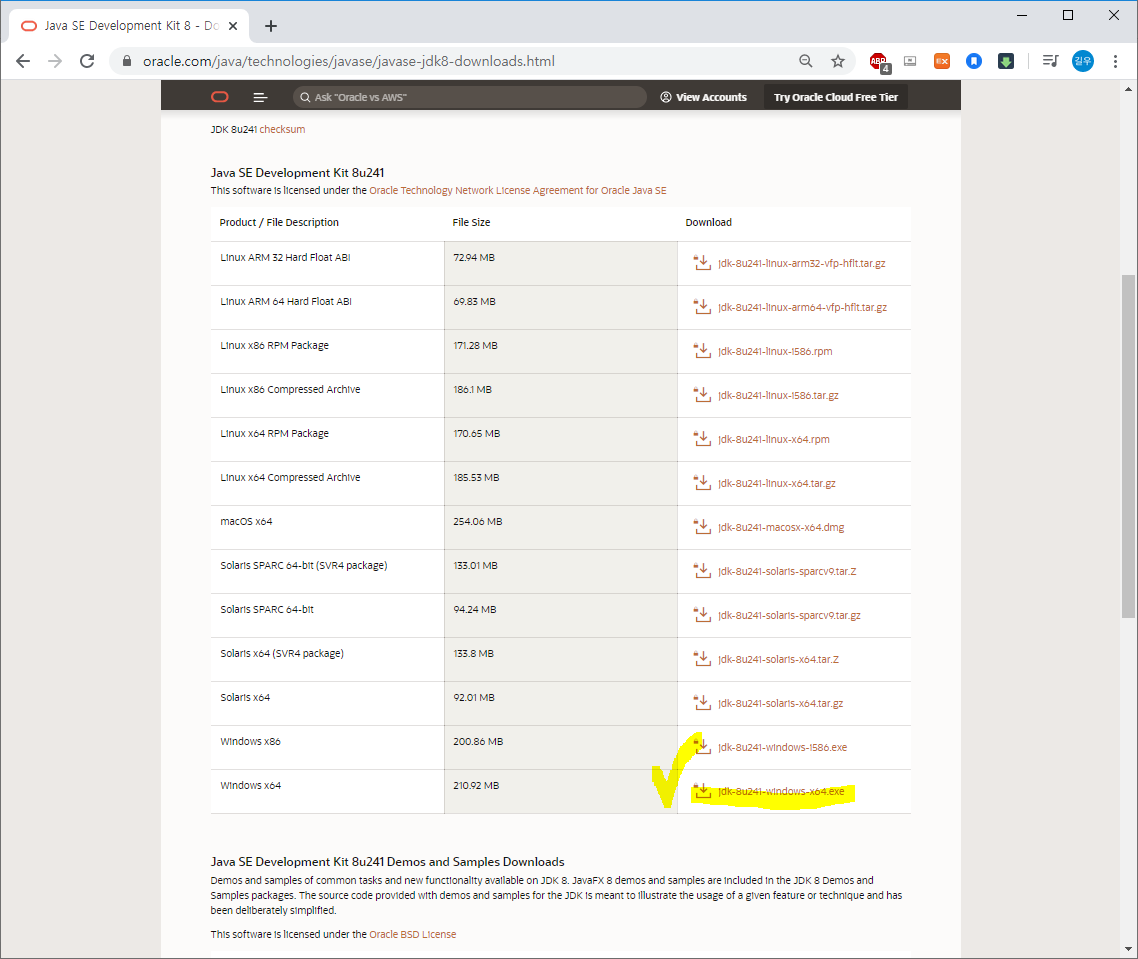Download jdk-8u241-solaris-x64.tar.Z

[x=778, y=659]
